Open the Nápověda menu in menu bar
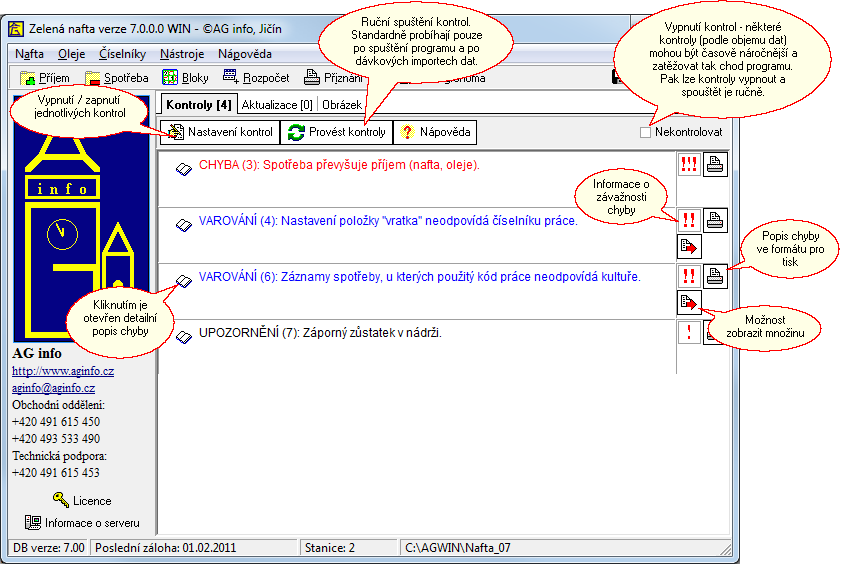 (x=245, y=54)
